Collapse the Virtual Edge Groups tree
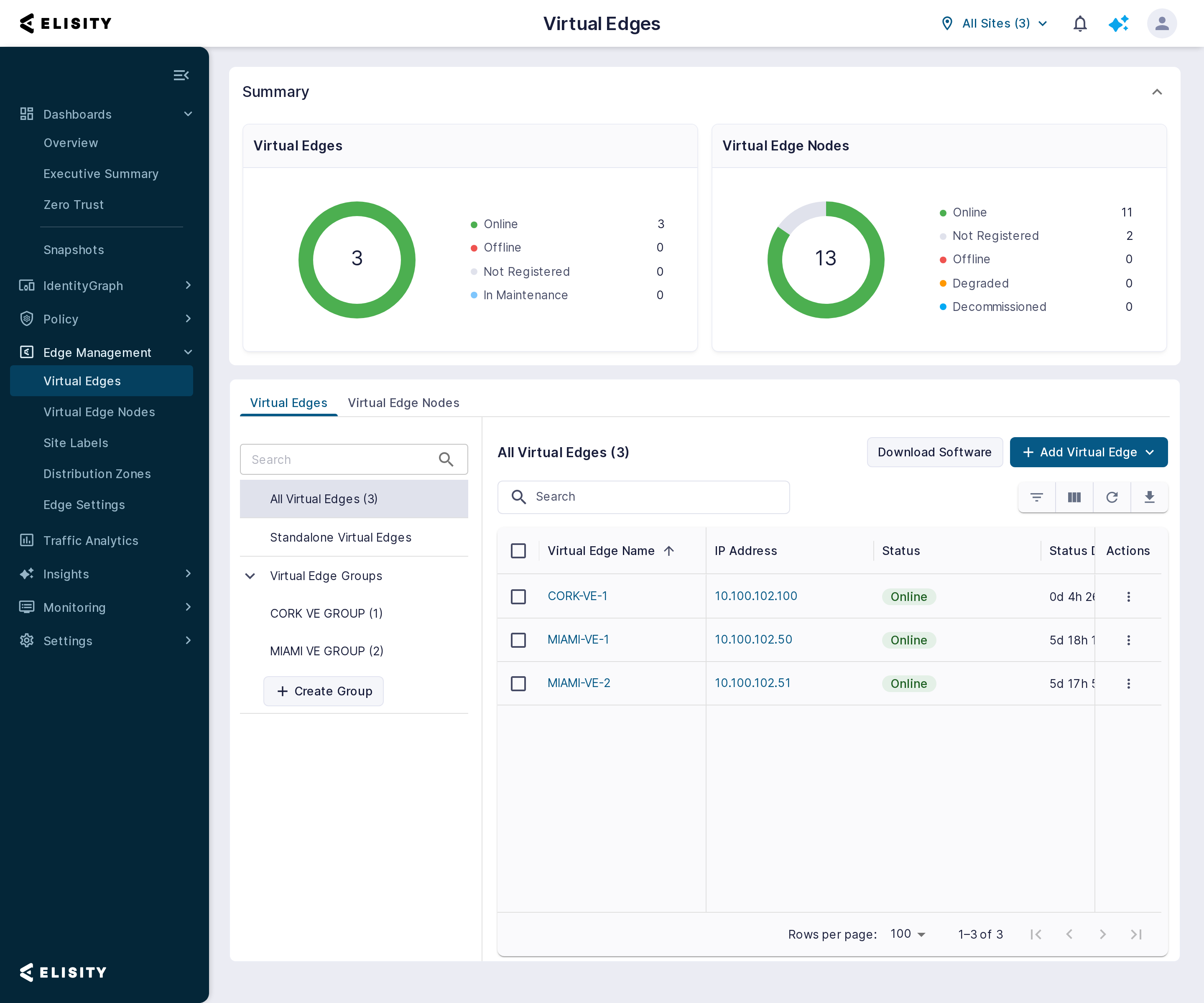1204x1003 pixels. (x=250, y=575)
